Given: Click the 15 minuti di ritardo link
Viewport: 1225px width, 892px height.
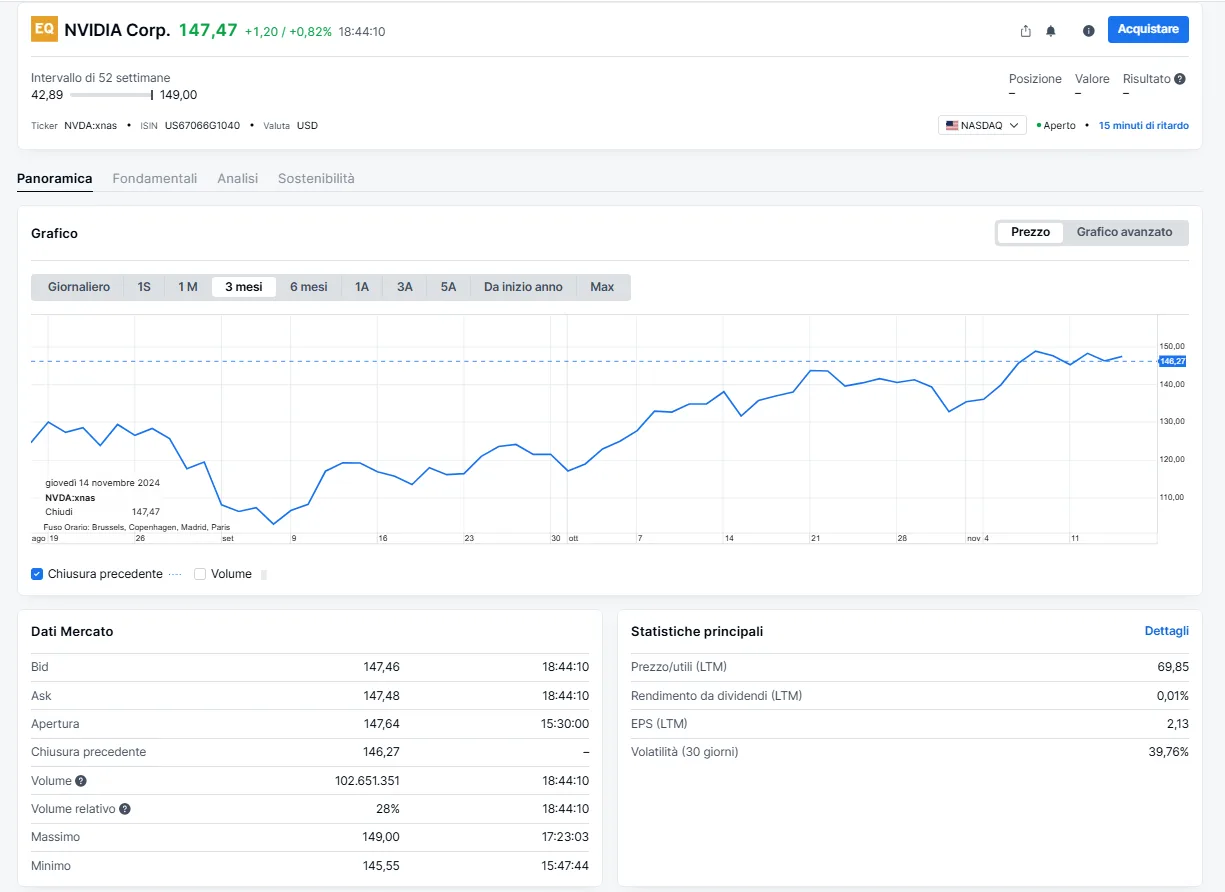Looking at the screenshot, I should tap(1144, 126).
